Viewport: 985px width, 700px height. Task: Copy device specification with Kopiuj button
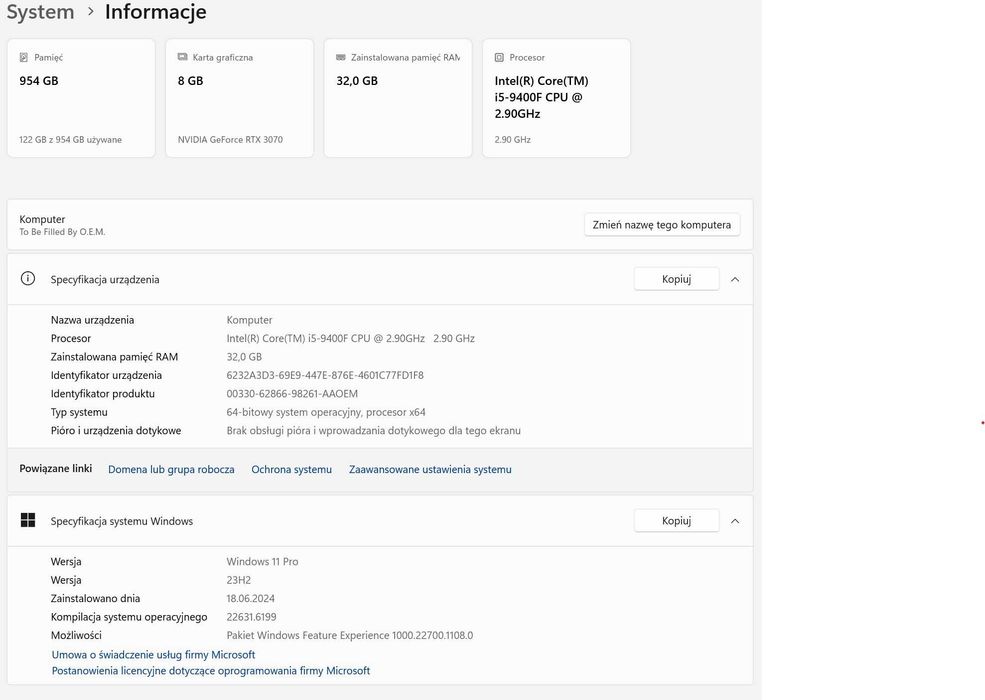tap(676, 279)
